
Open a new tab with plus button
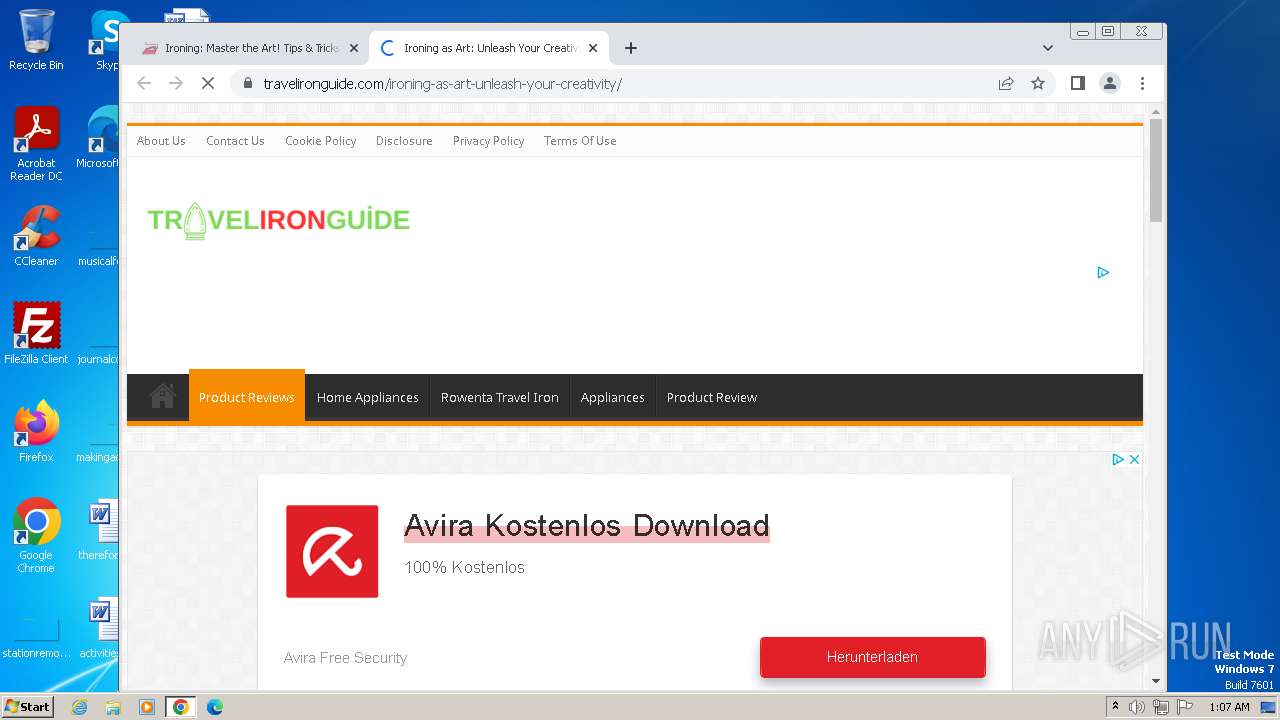click(x=630, y=48)
